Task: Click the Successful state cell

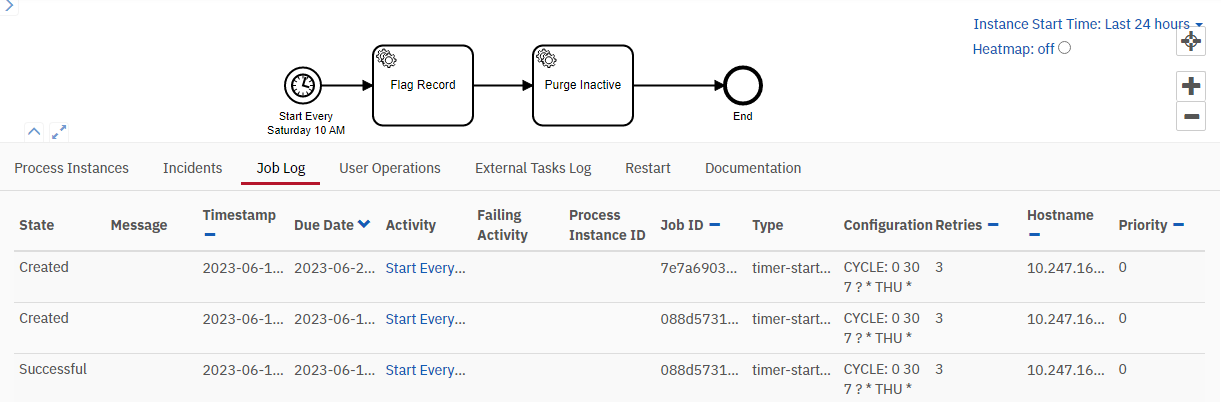Action: tap(53, 369)
